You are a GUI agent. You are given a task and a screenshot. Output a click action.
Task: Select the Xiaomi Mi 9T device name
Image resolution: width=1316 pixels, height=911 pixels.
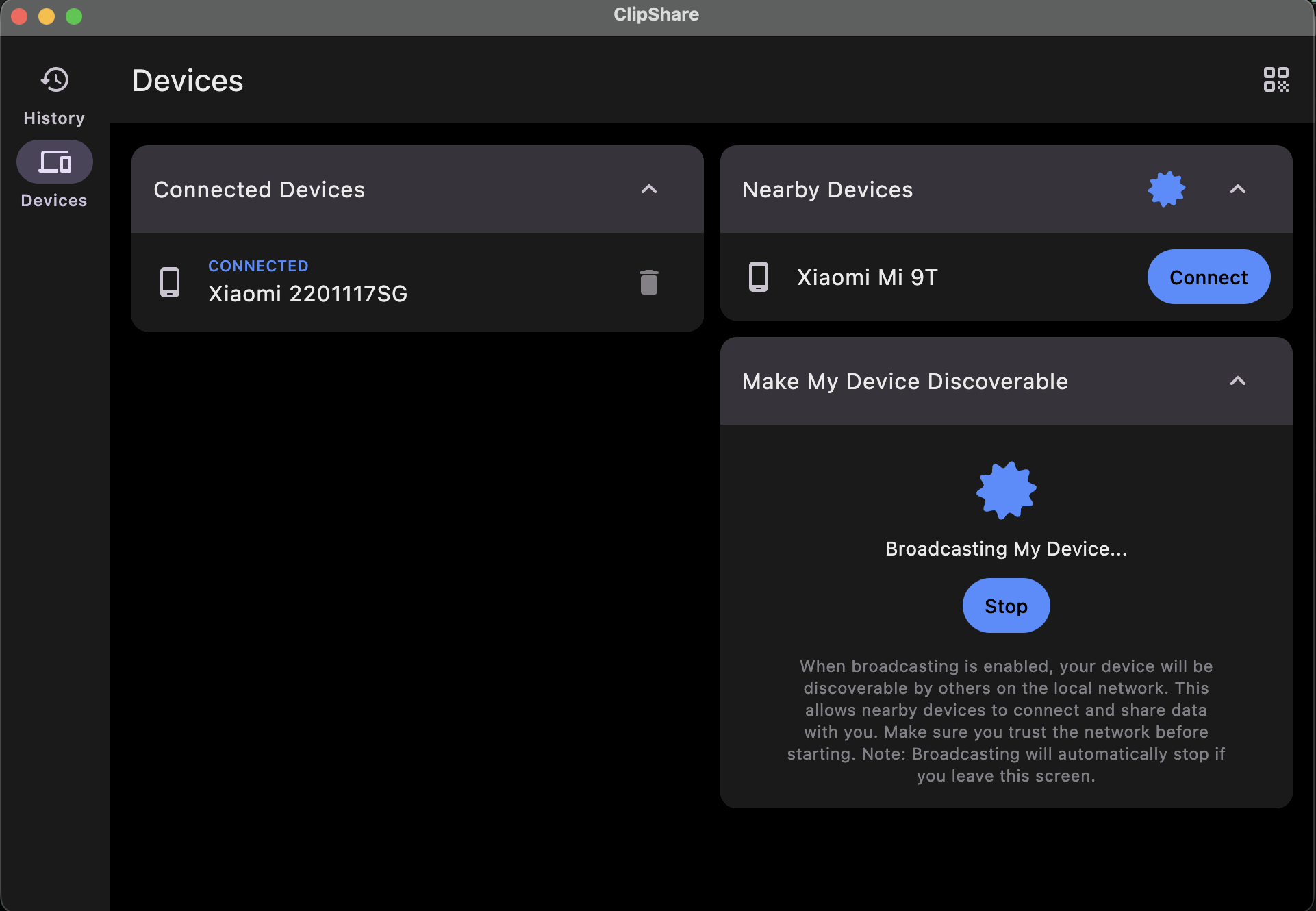tap(867, 277)
